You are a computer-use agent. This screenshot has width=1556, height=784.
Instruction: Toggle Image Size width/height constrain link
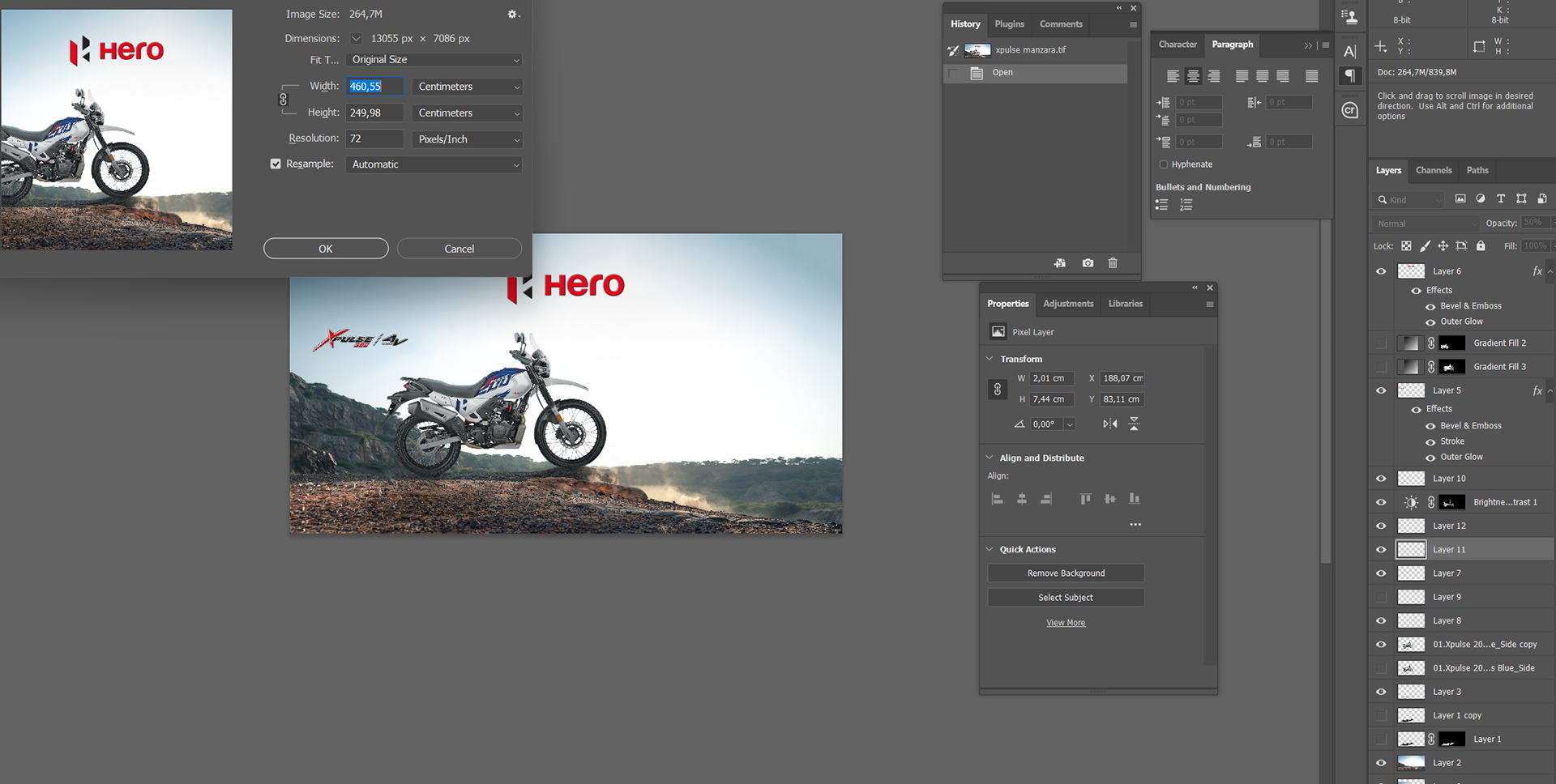click(283, 99)
